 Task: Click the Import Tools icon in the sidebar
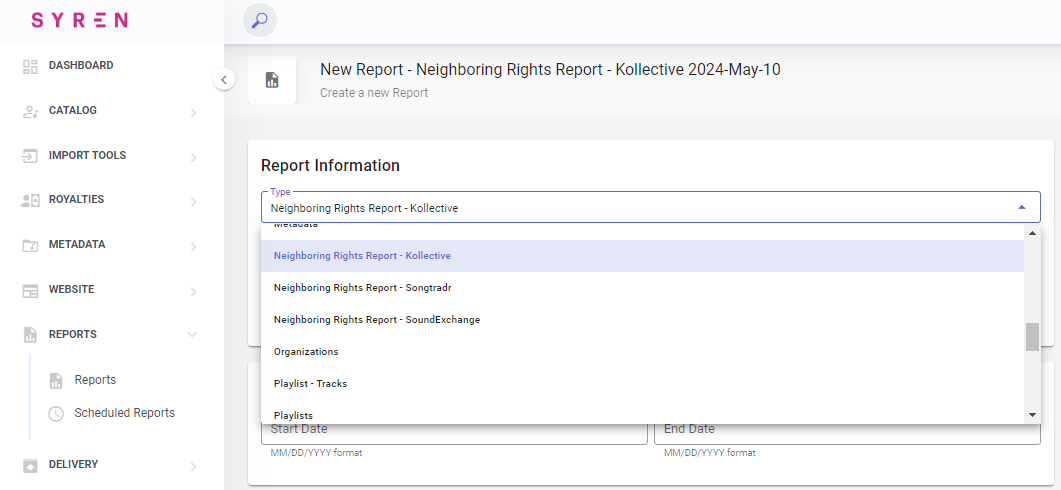pyautogui.click(x=30, y=156)
